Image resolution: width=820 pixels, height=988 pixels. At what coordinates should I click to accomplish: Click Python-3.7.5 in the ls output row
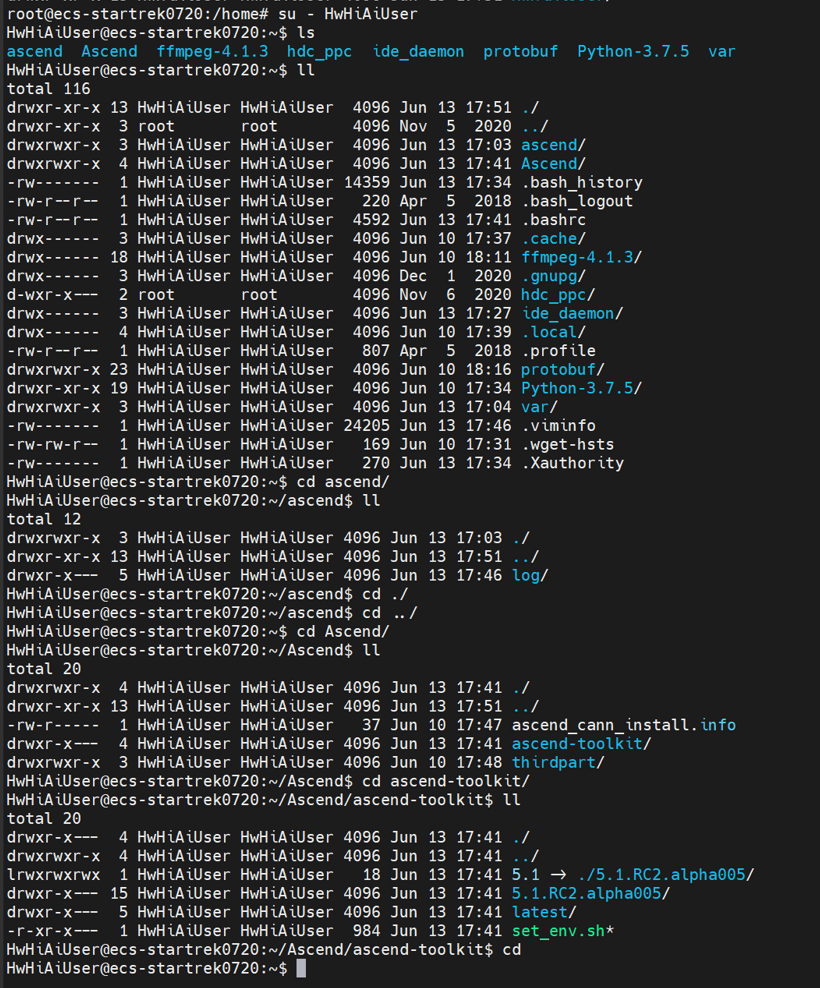tap(632, 51)
